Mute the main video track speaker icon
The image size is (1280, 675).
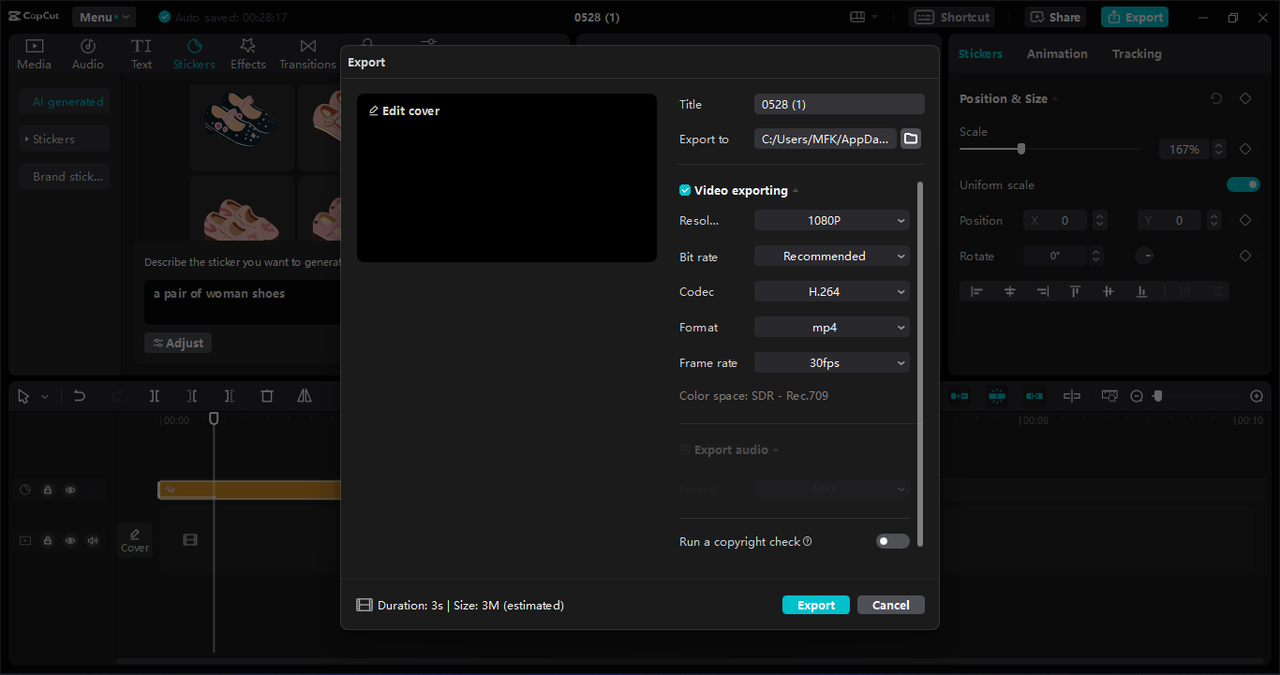(x=93, y=540)
